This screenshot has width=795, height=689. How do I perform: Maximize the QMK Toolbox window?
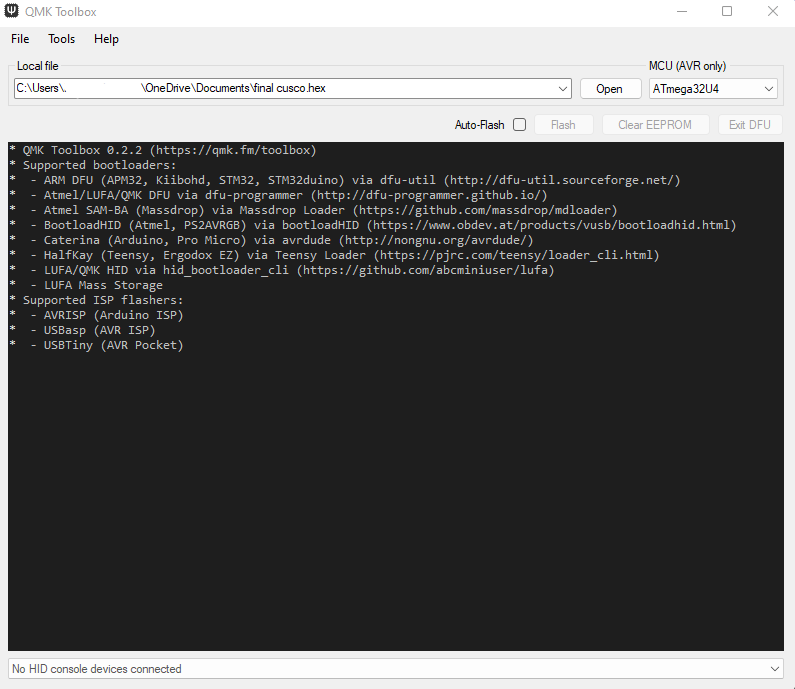click(x=727, y=11)
